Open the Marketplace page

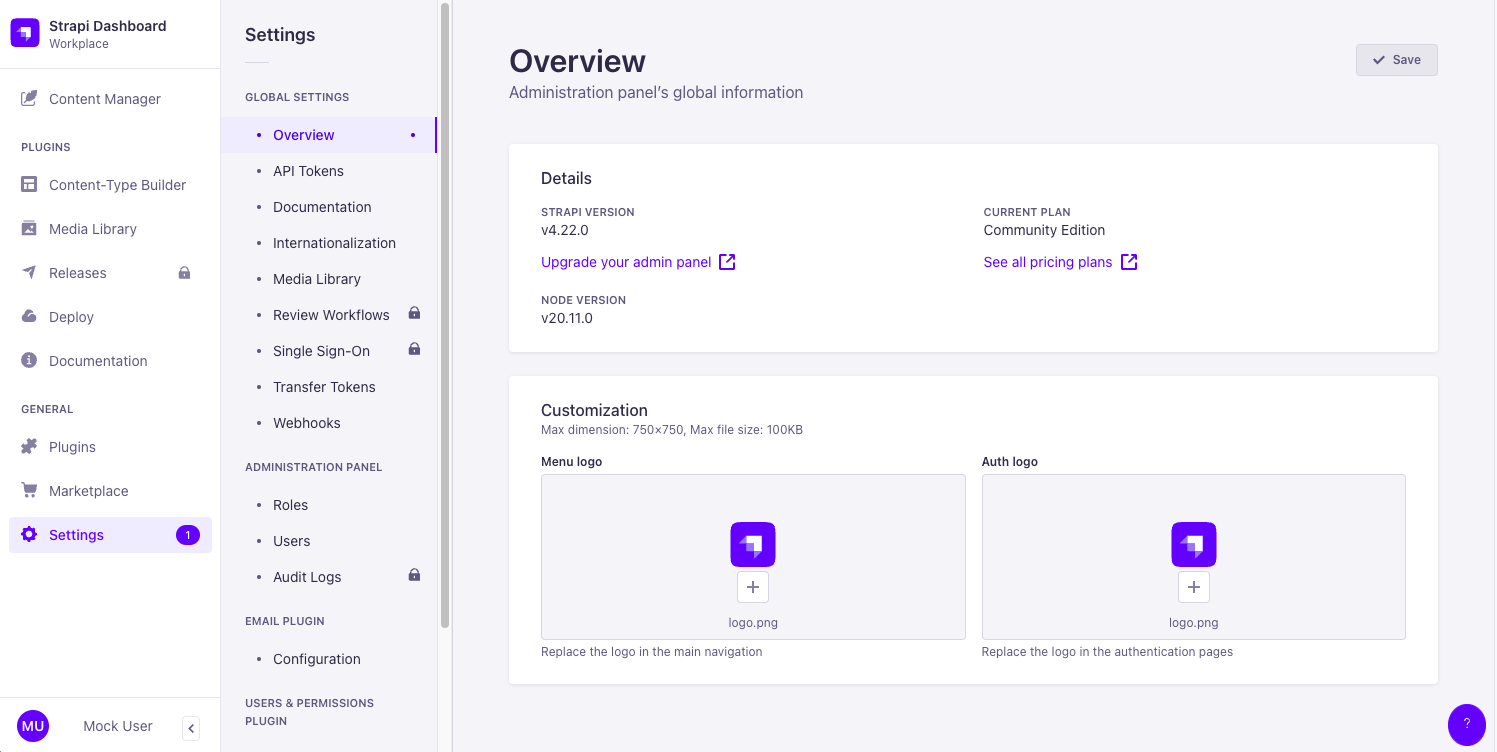(x=88, y=491)
